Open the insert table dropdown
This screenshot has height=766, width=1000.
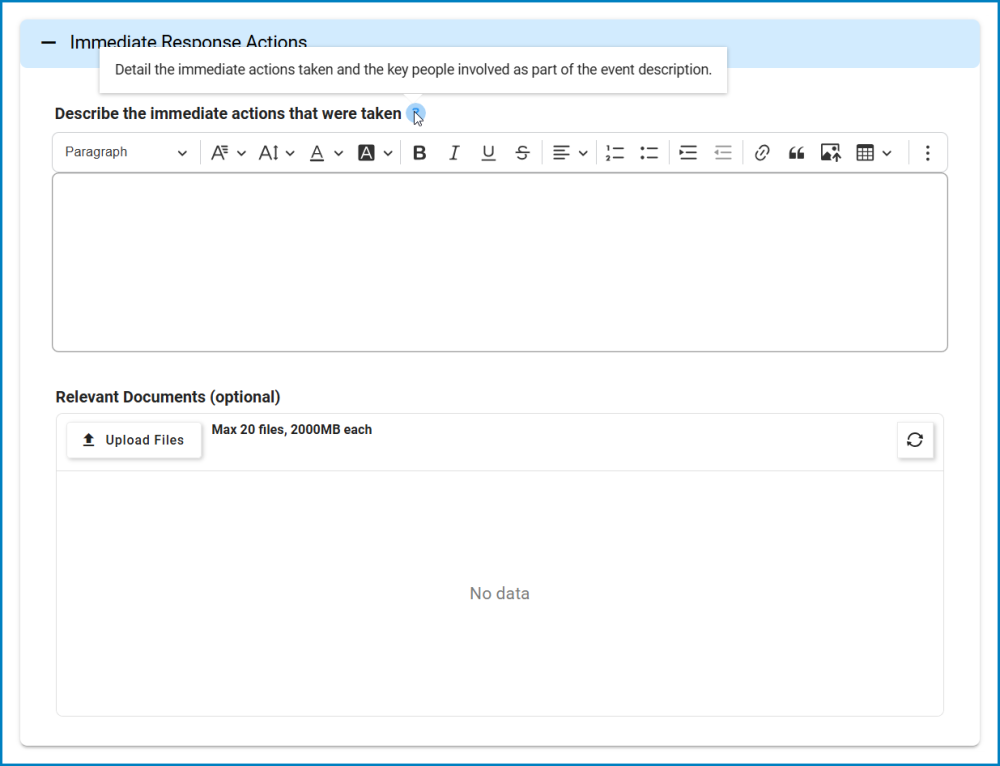(873, 152)
